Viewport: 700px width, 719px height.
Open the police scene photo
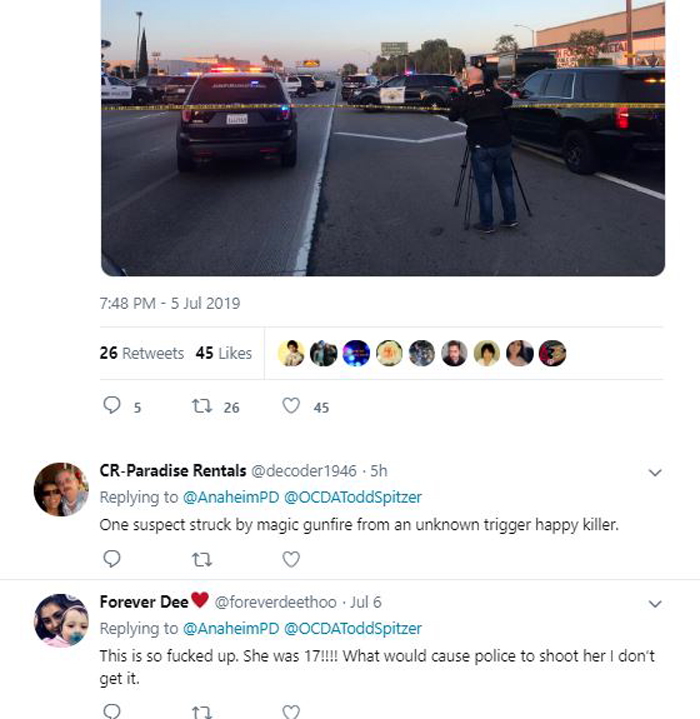pos(383,138)
